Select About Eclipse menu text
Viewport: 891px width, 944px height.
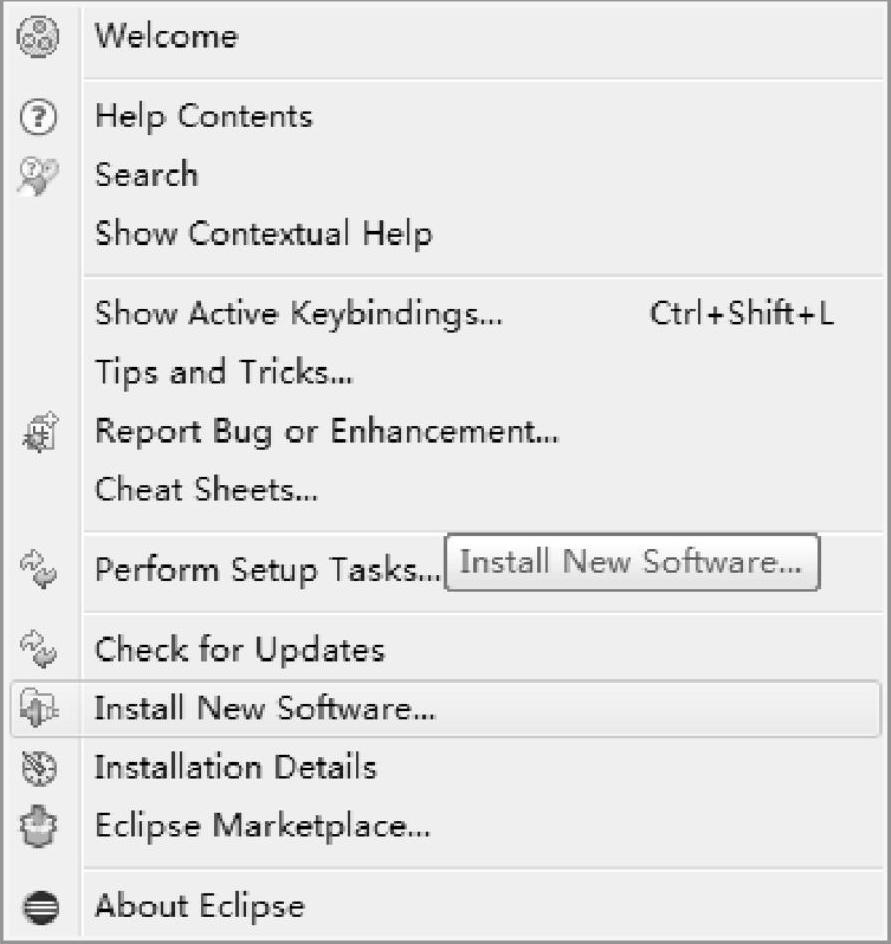[x=200, y=906]
